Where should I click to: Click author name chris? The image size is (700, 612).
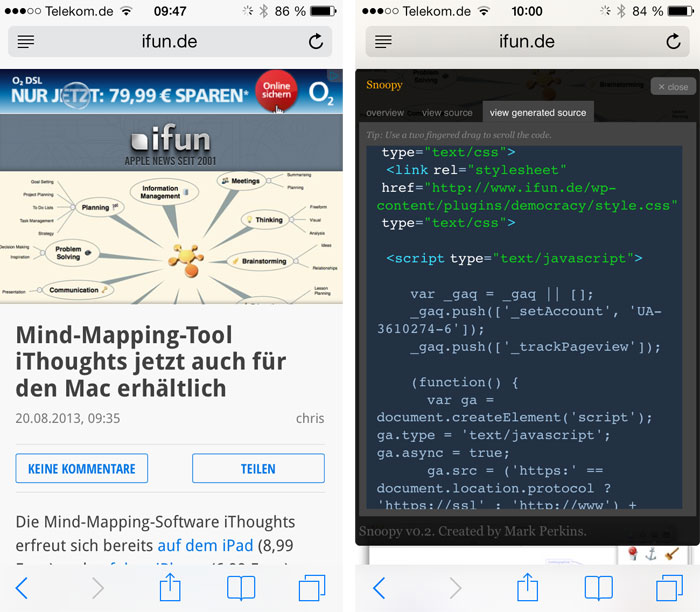tap(310, 418)
